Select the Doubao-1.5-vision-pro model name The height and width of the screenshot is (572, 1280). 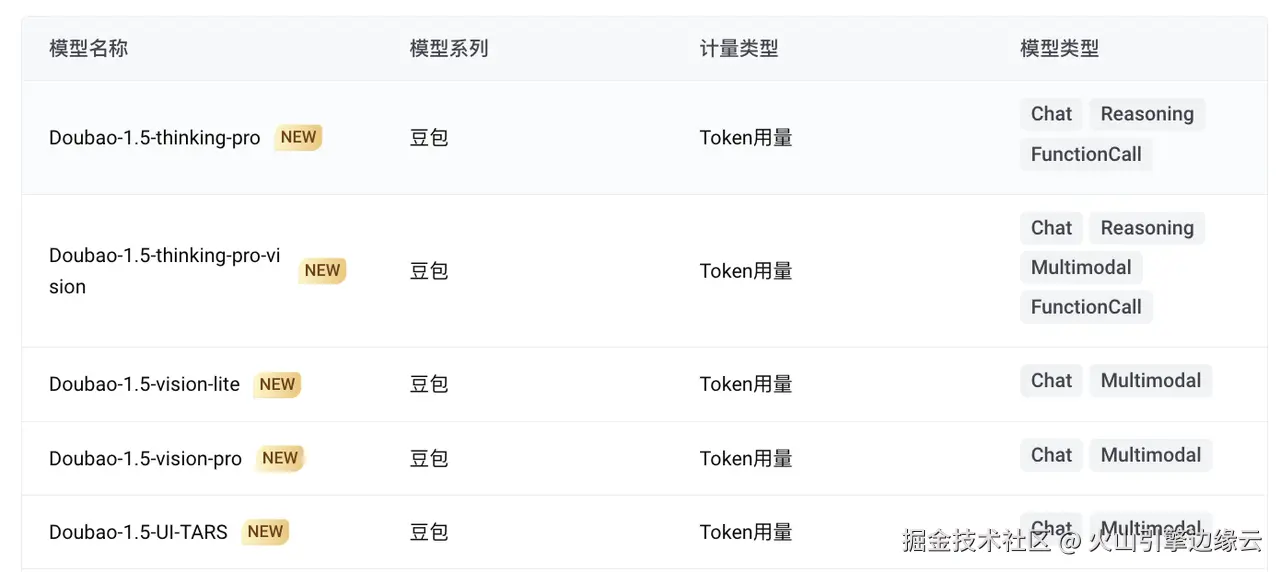click(145, 458)
